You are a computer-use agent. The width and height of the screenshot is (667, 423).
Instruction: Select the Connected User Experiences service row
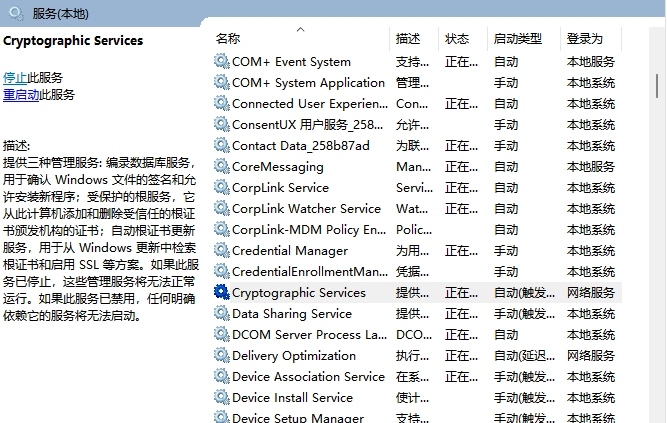tap(308, 104)
